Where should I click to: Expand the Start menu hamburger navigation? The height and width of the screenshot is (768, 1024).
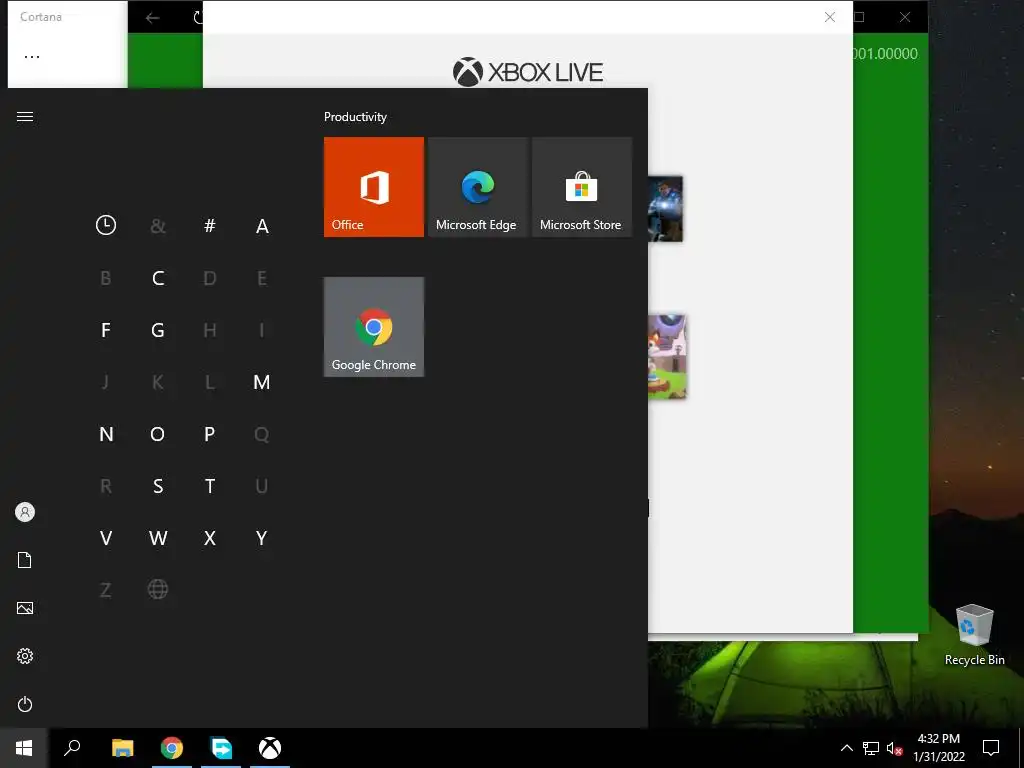[25, 116]
